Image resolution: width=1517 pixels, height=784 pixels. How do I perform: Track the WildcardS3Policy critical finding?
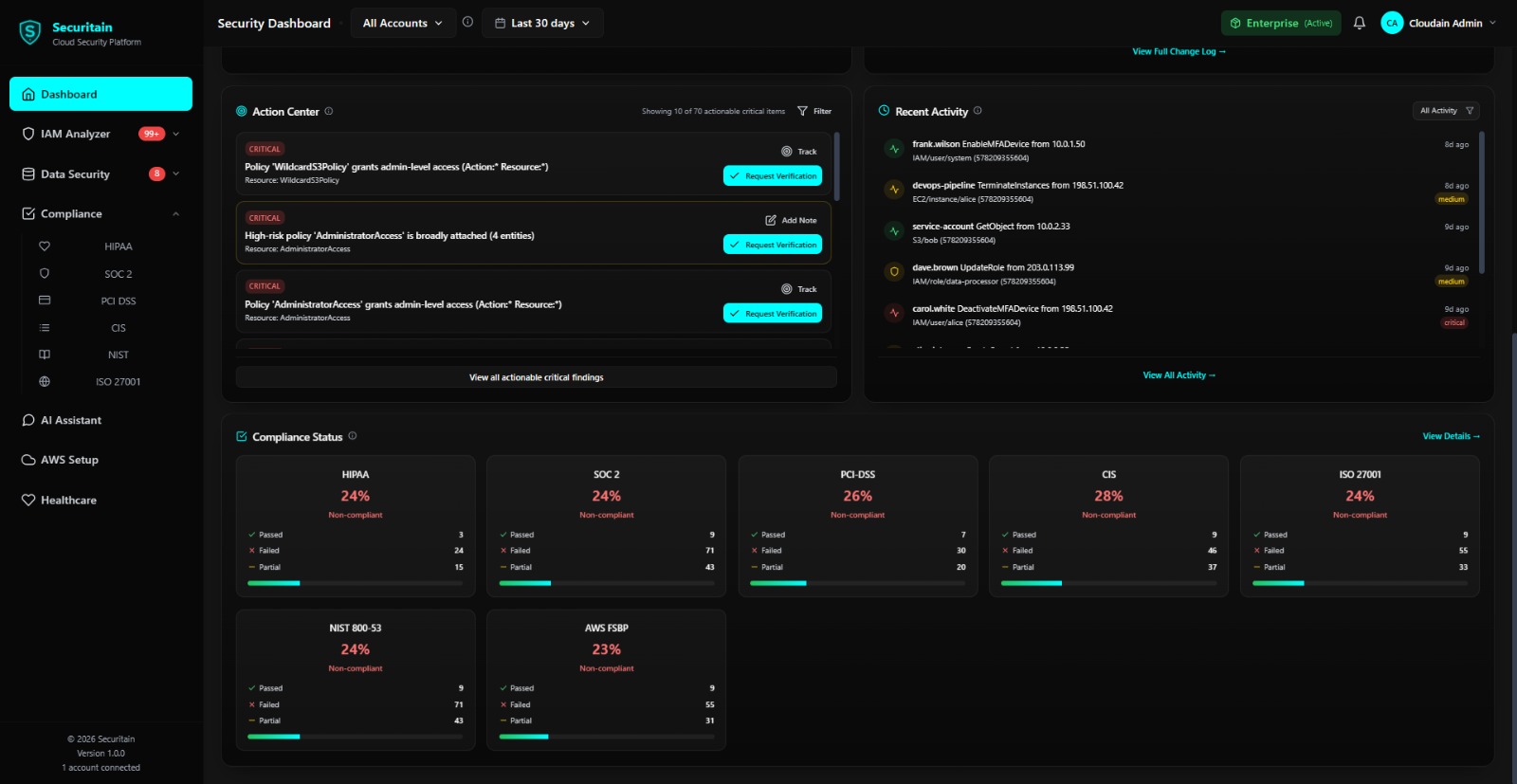[799, 152]
